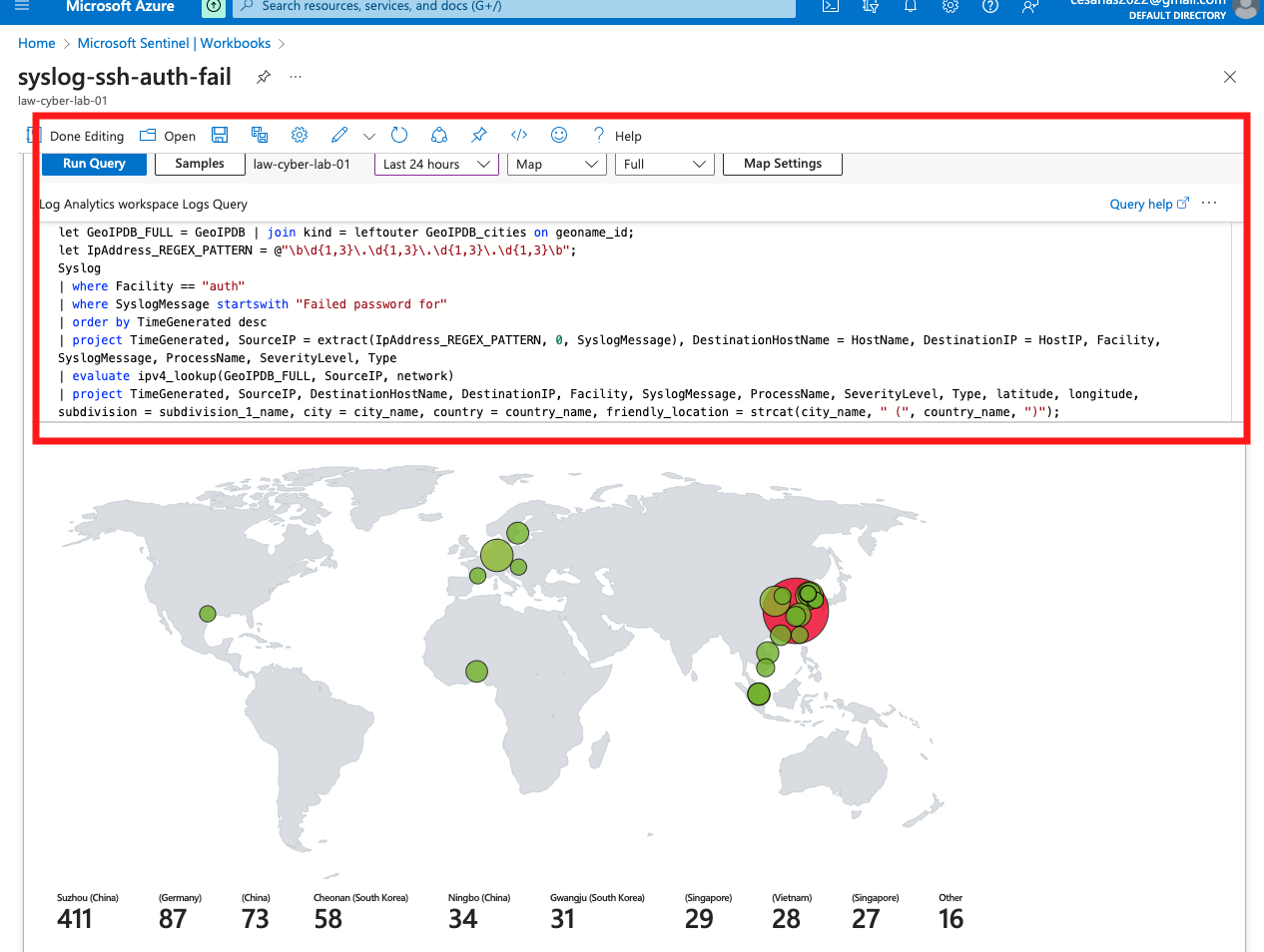
Task: Save the workbook with the floppy disk icon
Action: (x=220, y=135)
